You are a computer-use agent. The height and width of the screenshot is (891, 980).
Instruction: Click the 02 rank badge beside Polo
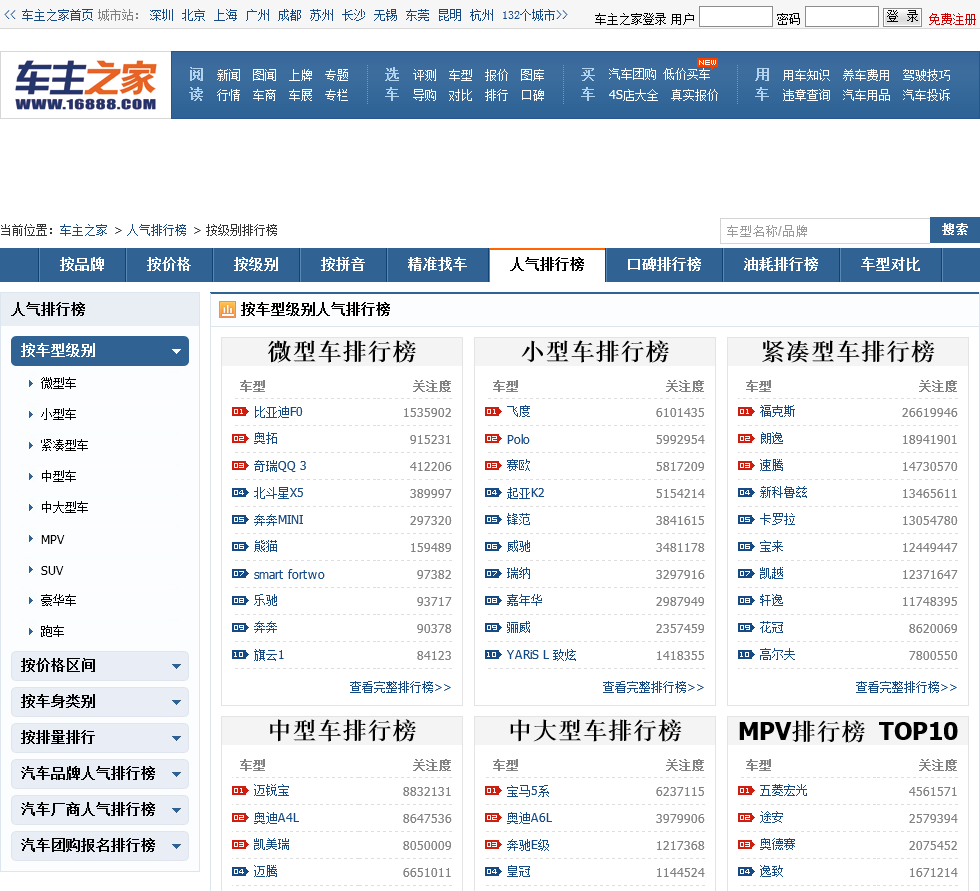tap(493, 439)
